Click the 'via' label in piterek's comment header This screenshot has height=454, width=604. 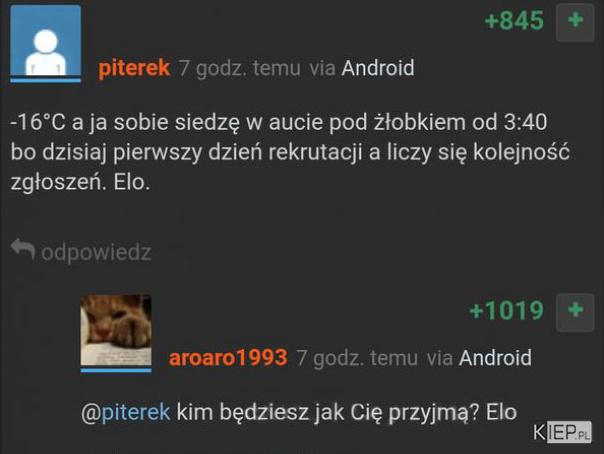click(322, 69)
